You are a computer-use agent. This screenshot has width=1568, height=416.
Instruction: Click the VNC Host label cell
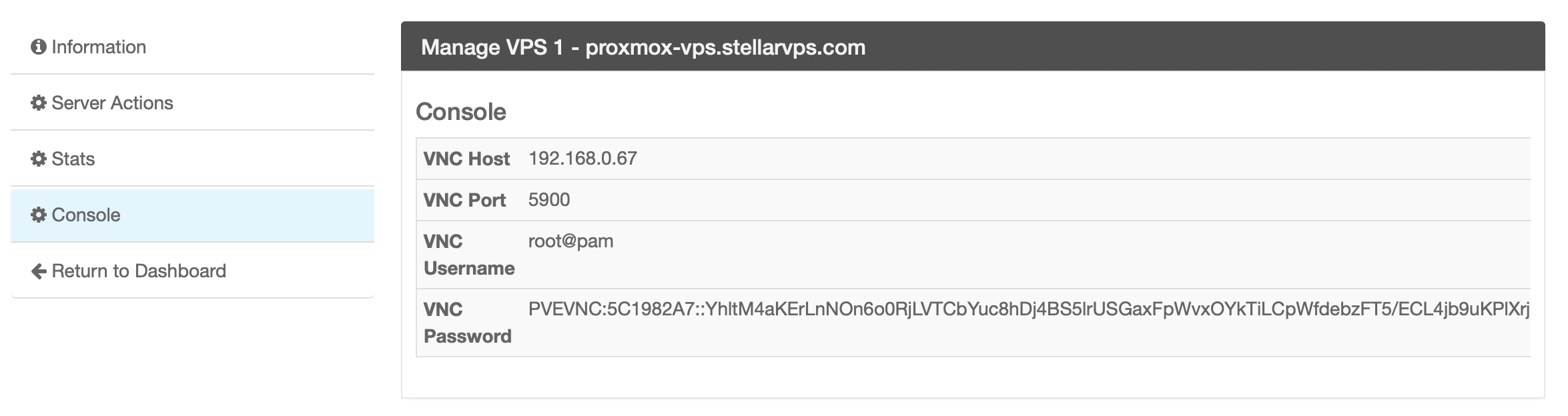(466, 159)
